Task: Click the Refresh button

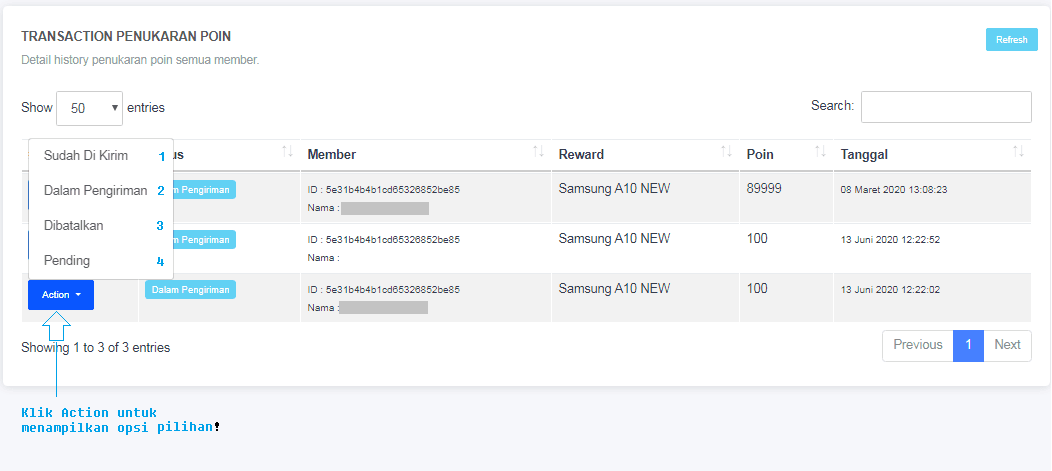Action: coord(1011,40)
